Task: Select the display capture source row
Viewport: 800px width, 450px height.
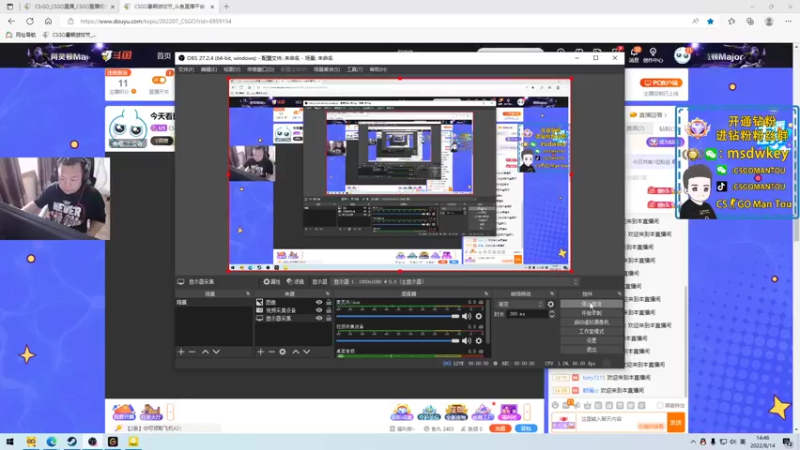Action: click(293, 318)
